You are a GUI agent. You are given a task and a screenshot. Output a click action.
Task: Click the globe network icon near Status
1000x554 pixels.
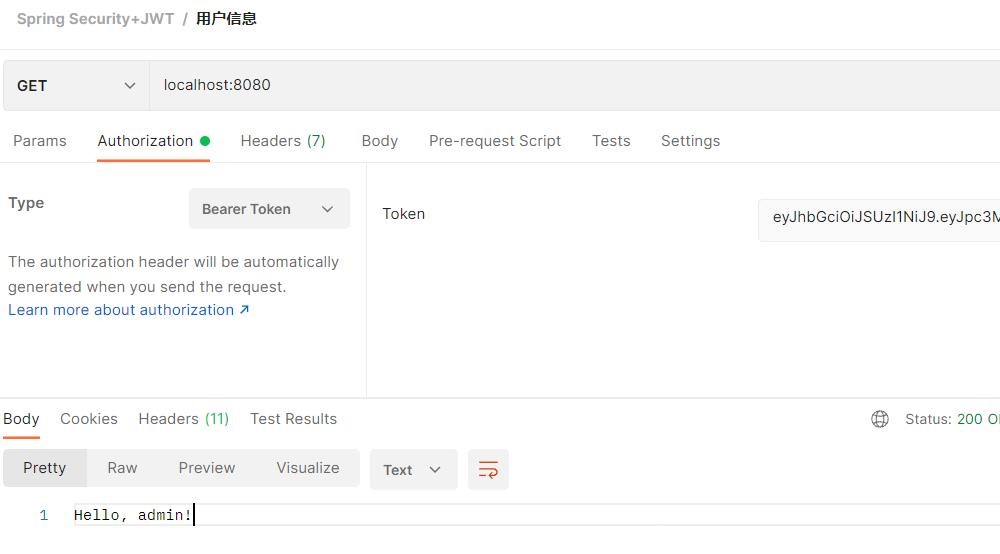880,419
